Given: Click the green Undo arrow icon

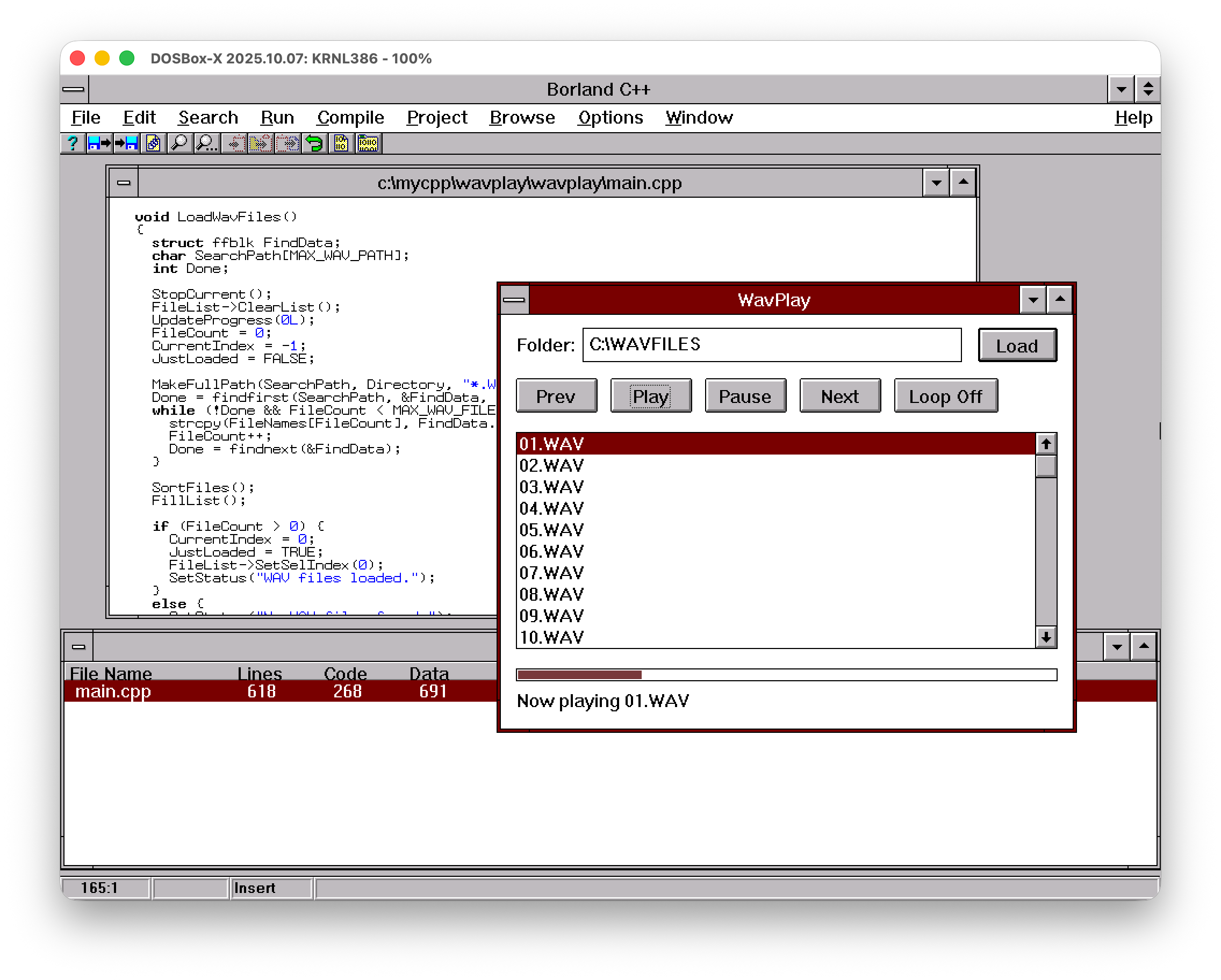Looking at the screenshot, I should [314, 144].
